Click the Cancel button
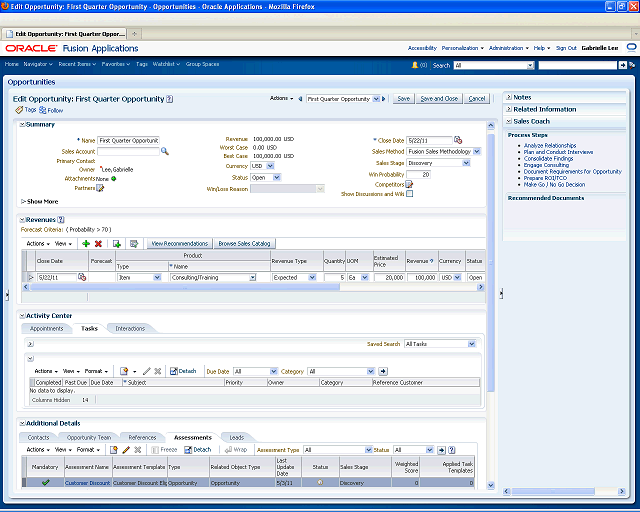640x512 pixels. click(477, 99)
